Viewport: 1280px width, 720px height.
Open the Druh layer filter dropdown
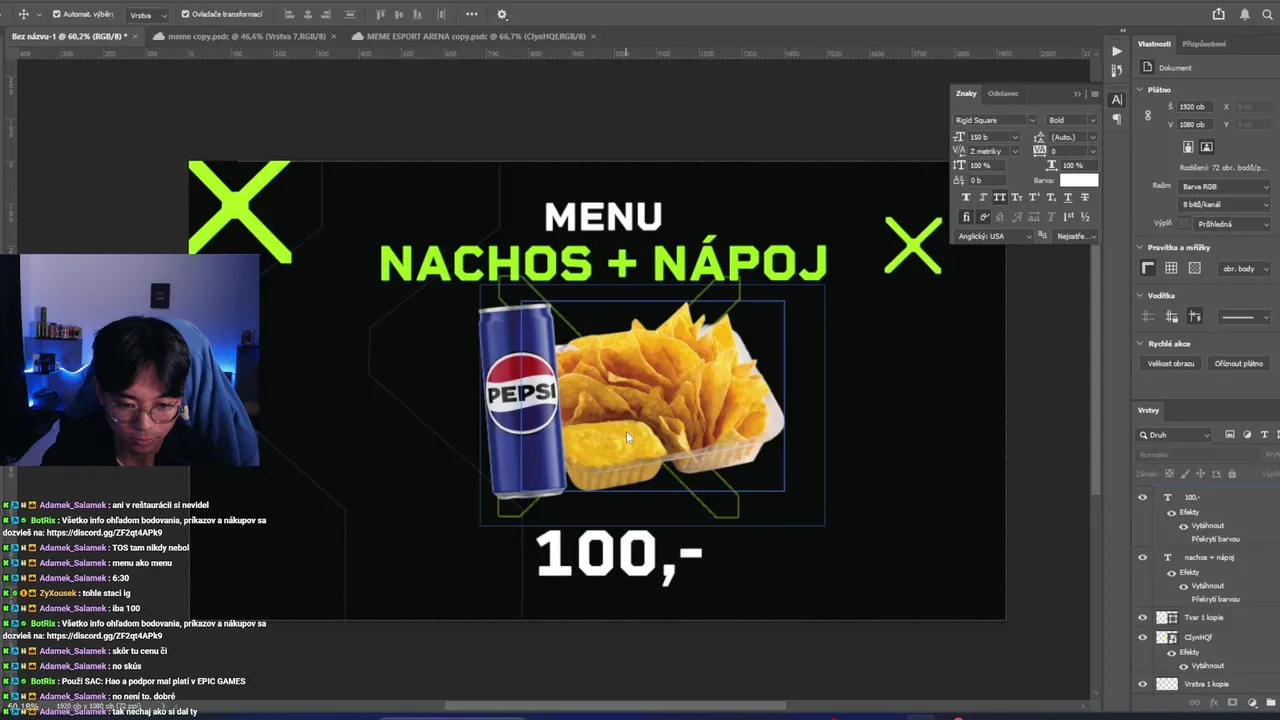[x=1175, y=435]
